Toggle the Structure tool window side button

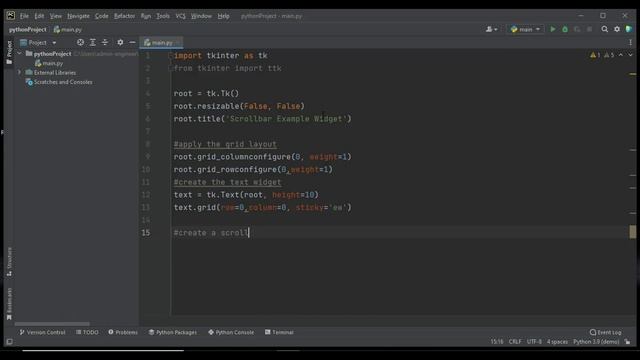click(9, 262)
